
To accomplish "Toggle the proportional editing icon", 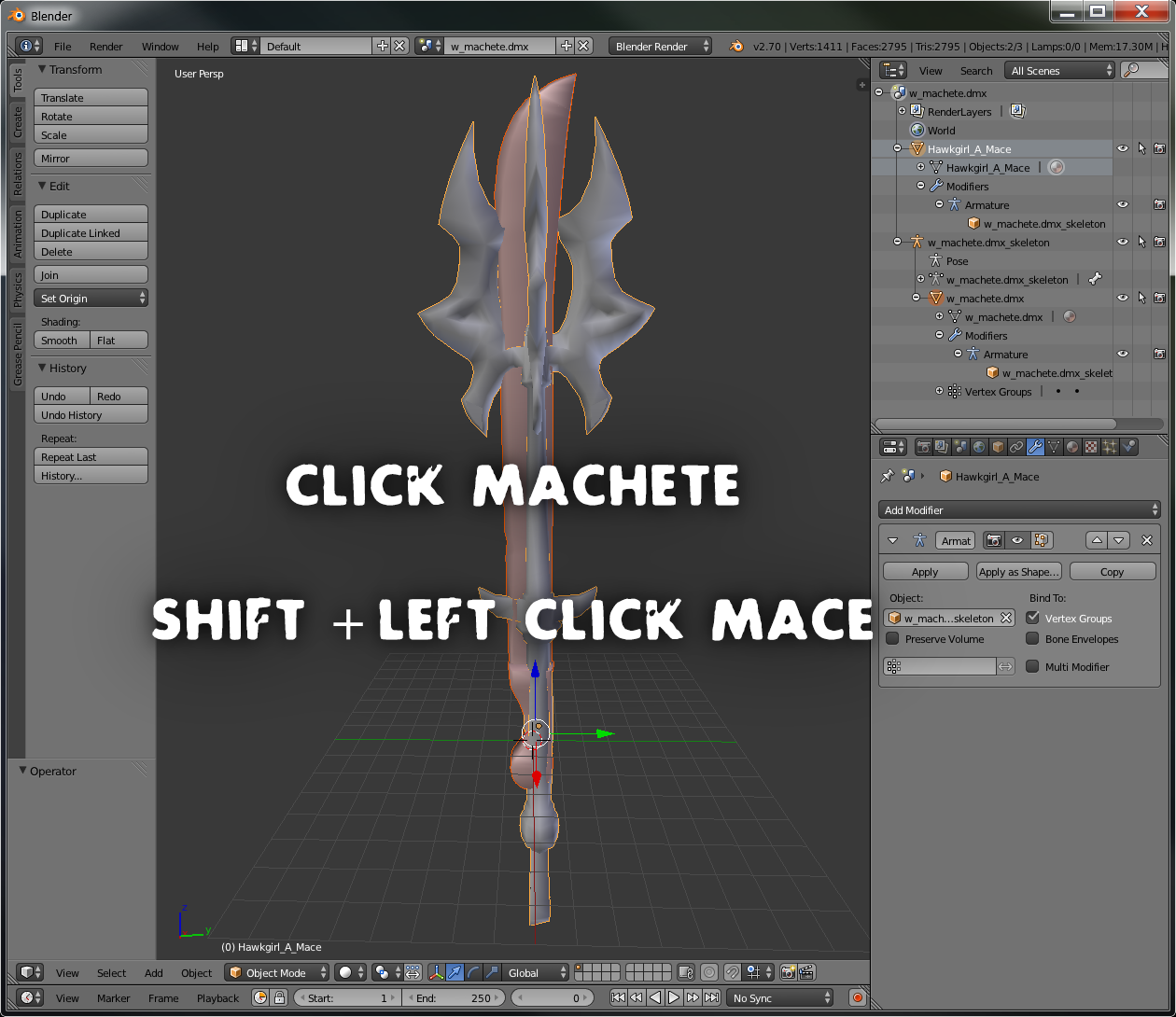I will 709,972.
